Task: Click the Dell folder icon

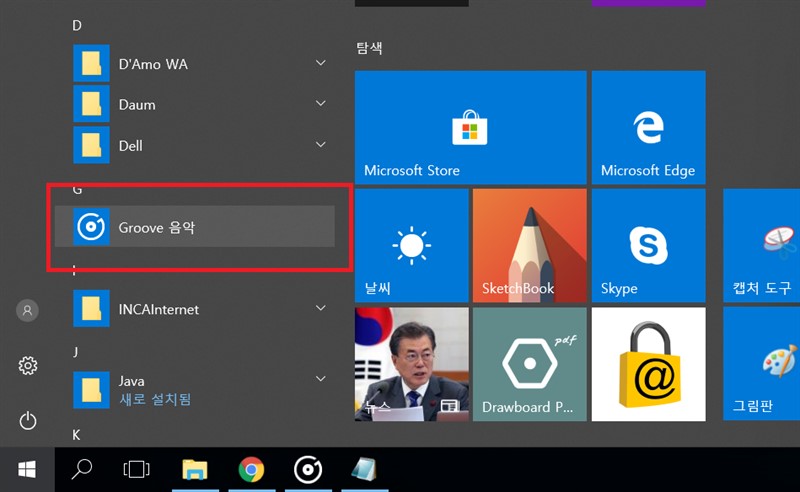Action: [91, 145]
